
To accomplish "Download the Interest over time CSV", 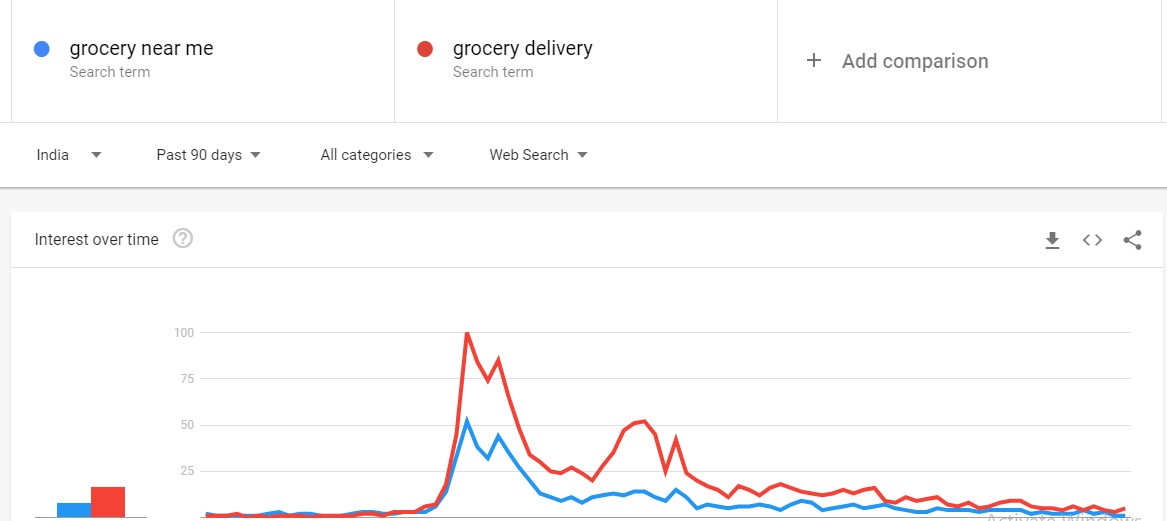I will pyautogui.click(x=1052, y=240).
